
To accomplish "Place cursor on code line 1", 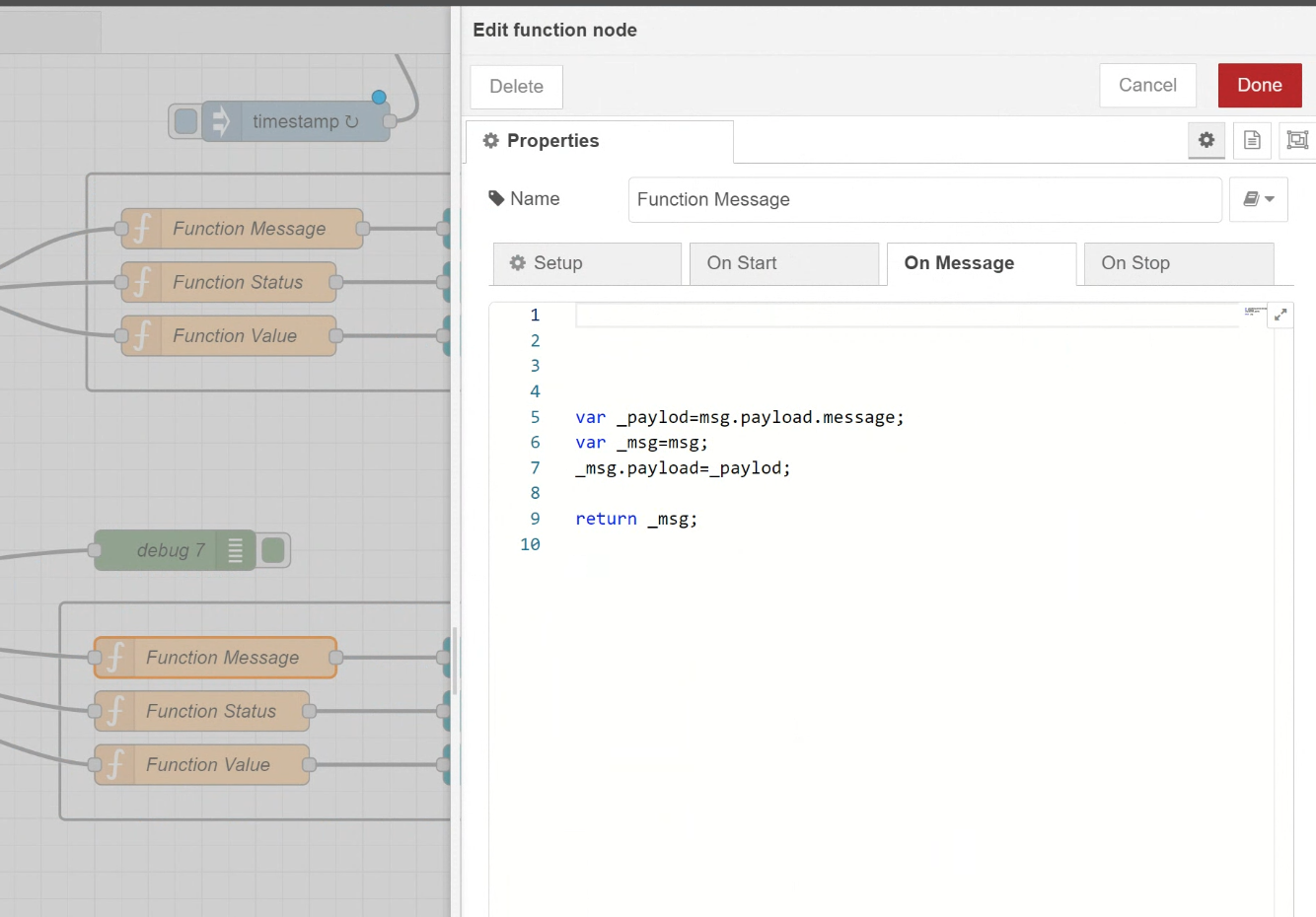I will (908, 316).
